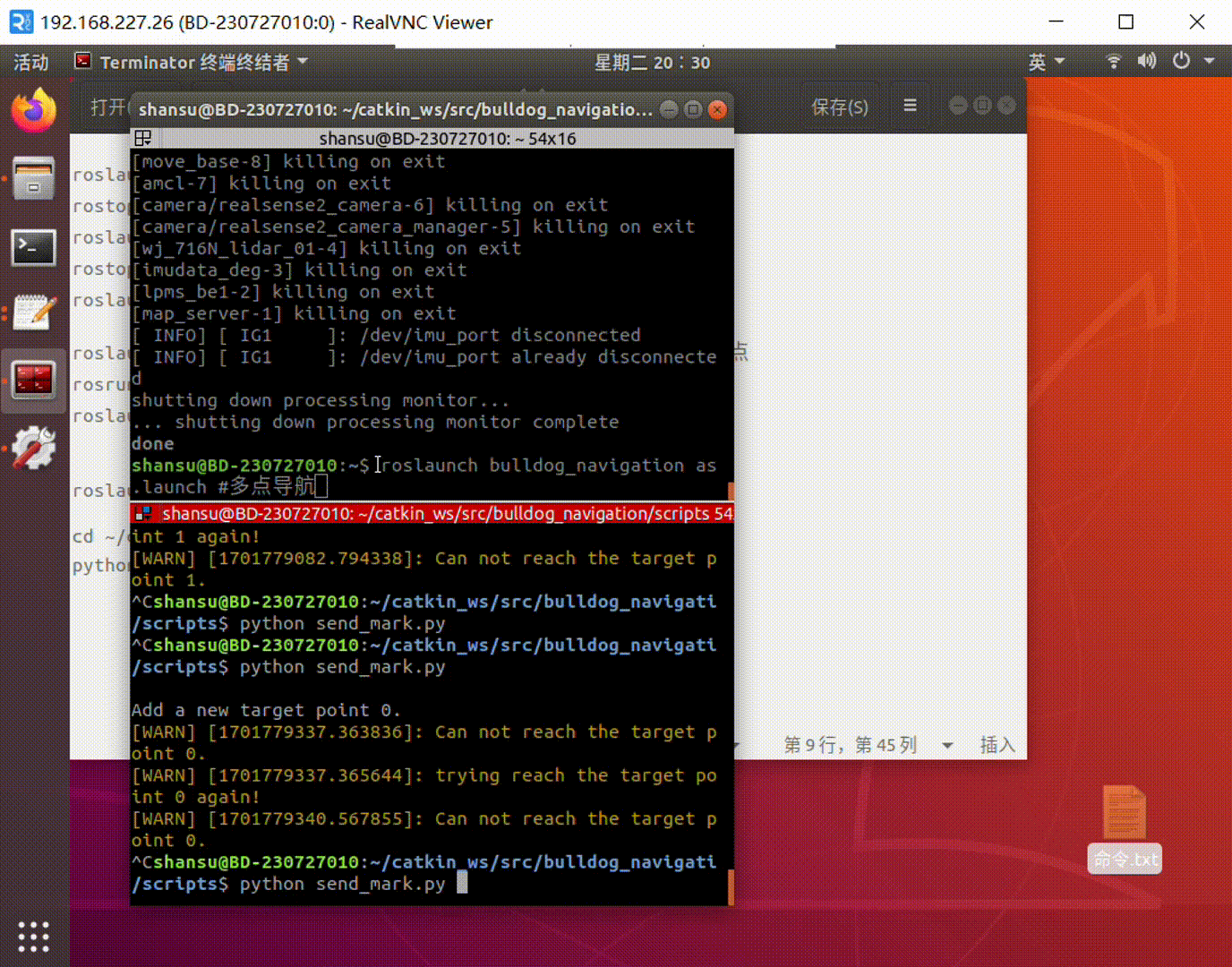Viewport: 1232px width, 967px height.
Task: Click the terminal group icon in the top pane titlebar
Action: pos(142,138)
